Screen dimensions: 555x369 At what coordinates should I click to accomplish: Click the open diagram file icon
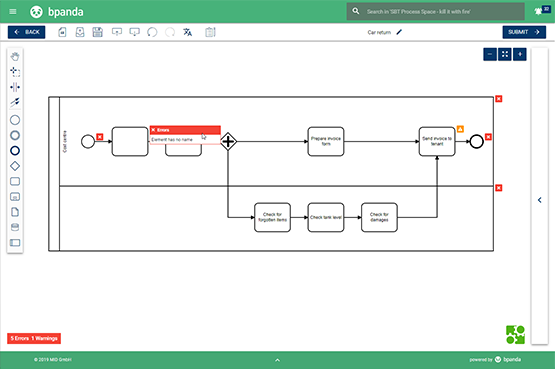(x=80, y=32)
